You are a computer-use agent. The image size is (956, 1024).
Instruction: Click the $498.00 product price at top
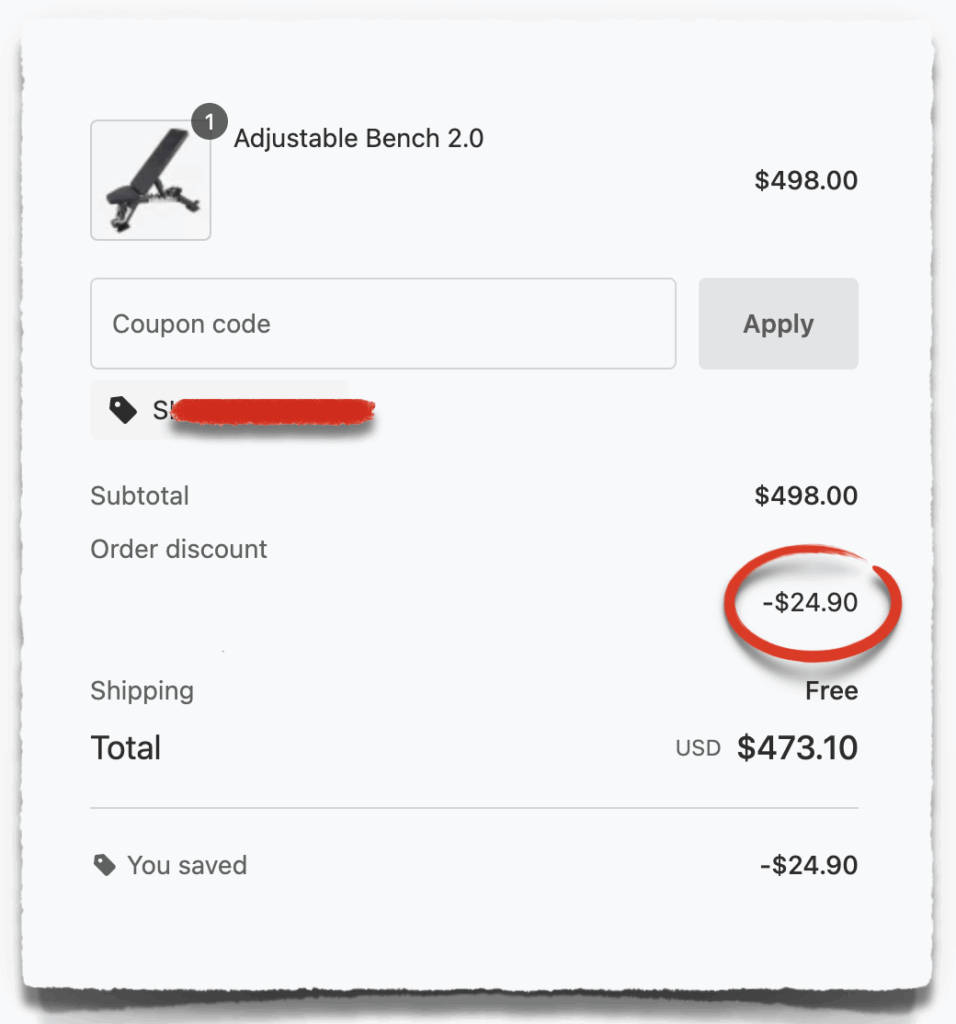tap(805, 180)
